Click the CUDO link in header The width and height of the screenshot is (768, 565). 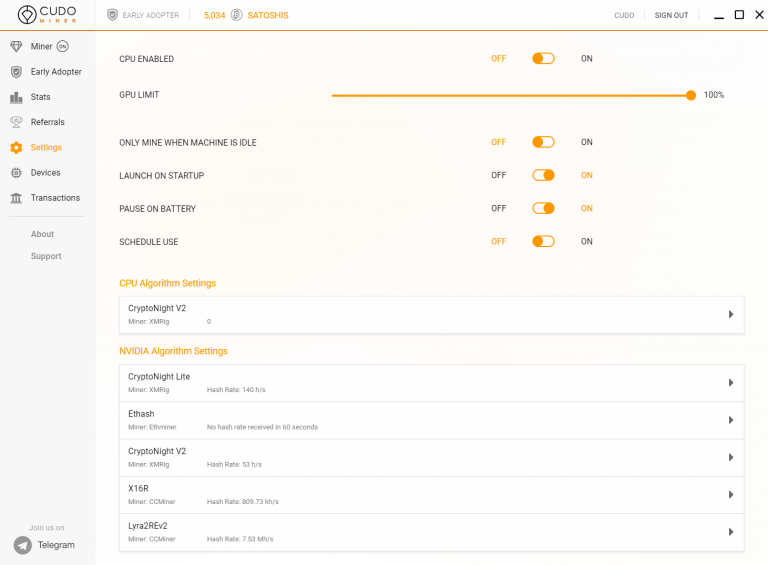624,15
